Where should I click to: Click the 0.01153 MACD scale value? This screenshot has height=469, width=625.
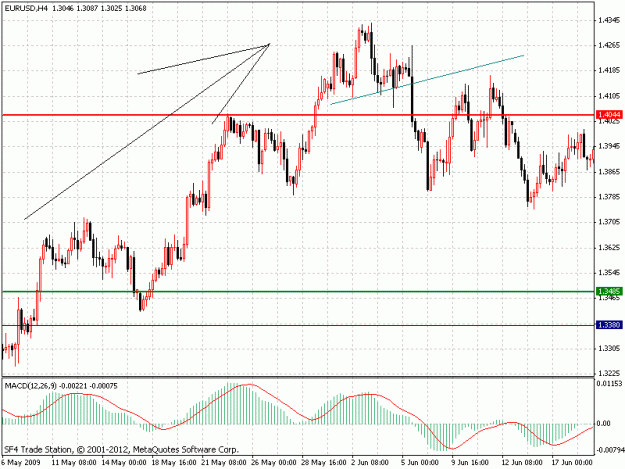coord(609,384)
